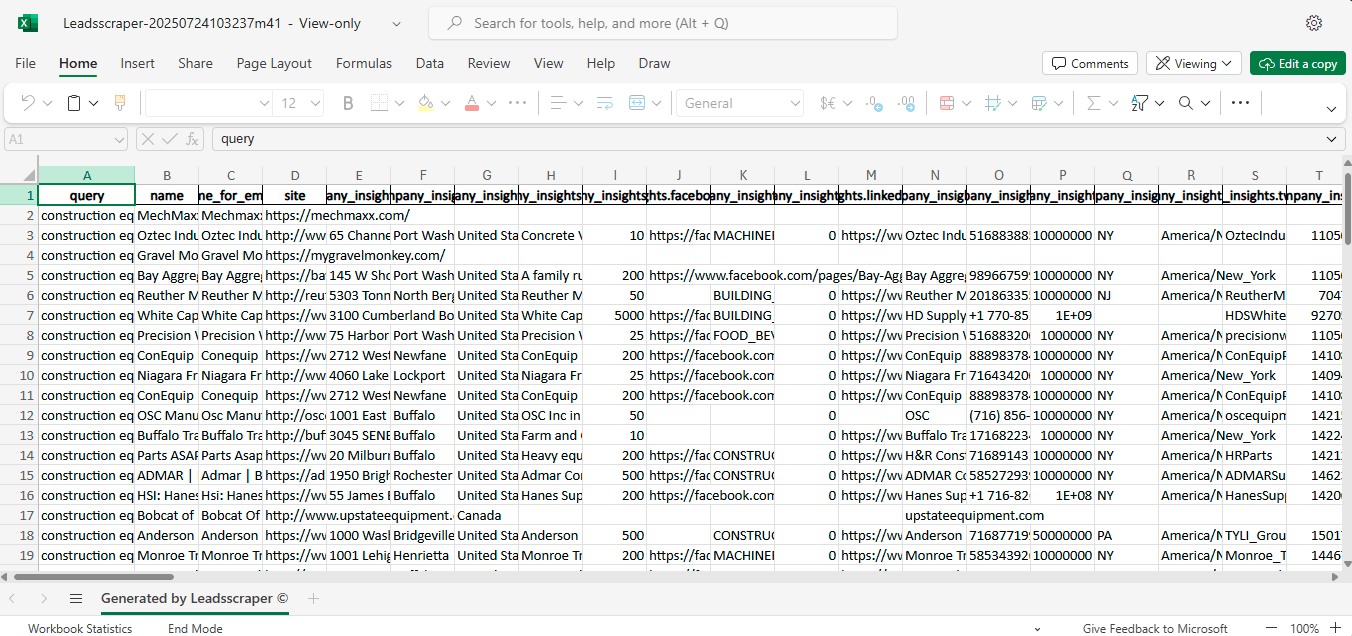Expand the Name Box dropdown
1352x636 pixels.
tap(119, 139)
